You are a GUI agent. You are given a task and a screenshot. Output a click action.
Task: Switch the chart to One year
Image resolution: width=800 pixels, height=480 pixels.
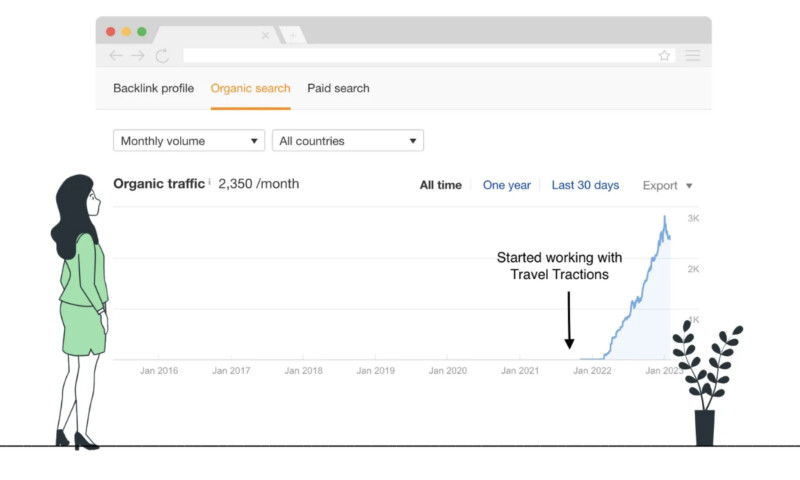click(x=506, y=185)
